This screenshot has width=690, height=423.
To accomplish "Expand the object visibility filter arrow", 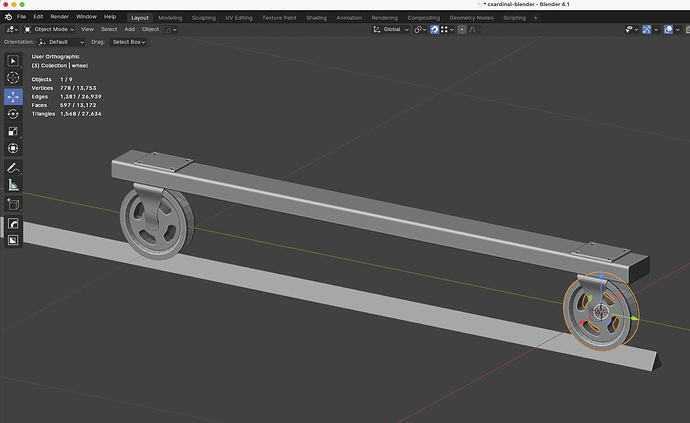I will (636, 29).
